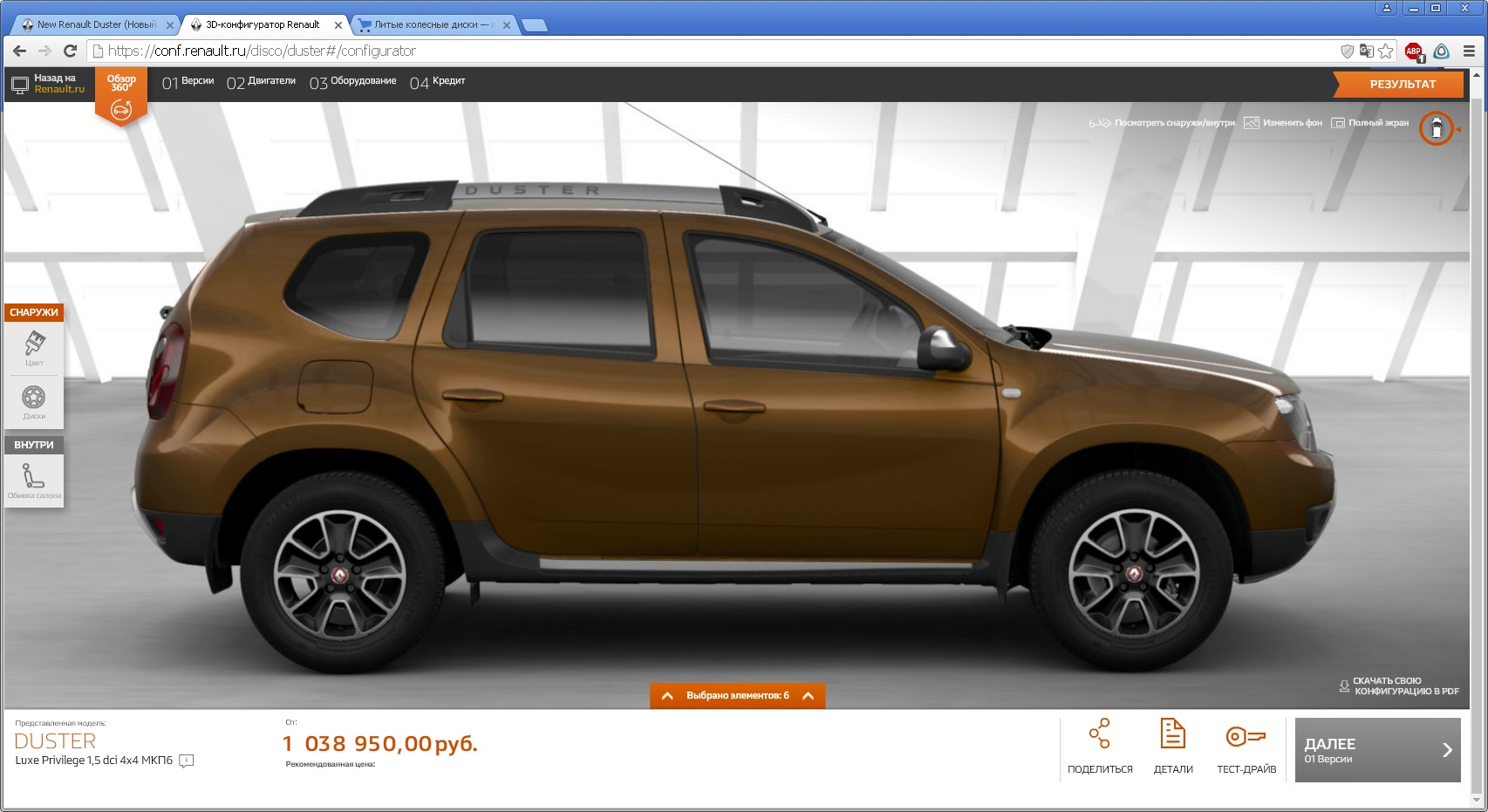This screenshot has width=1488, height=812.
Task: Select the СНАРУЖИ section header
Action: coord(34,312)
